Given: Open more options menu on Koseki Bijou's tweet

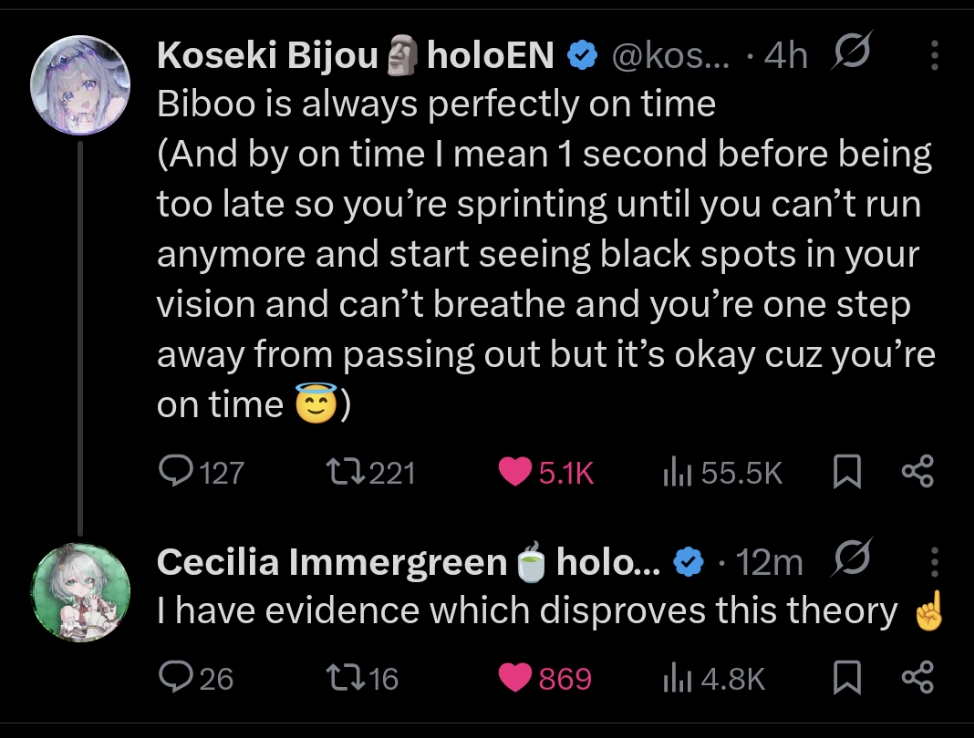Looking at the screenshot, I should [x=934, y=55].
